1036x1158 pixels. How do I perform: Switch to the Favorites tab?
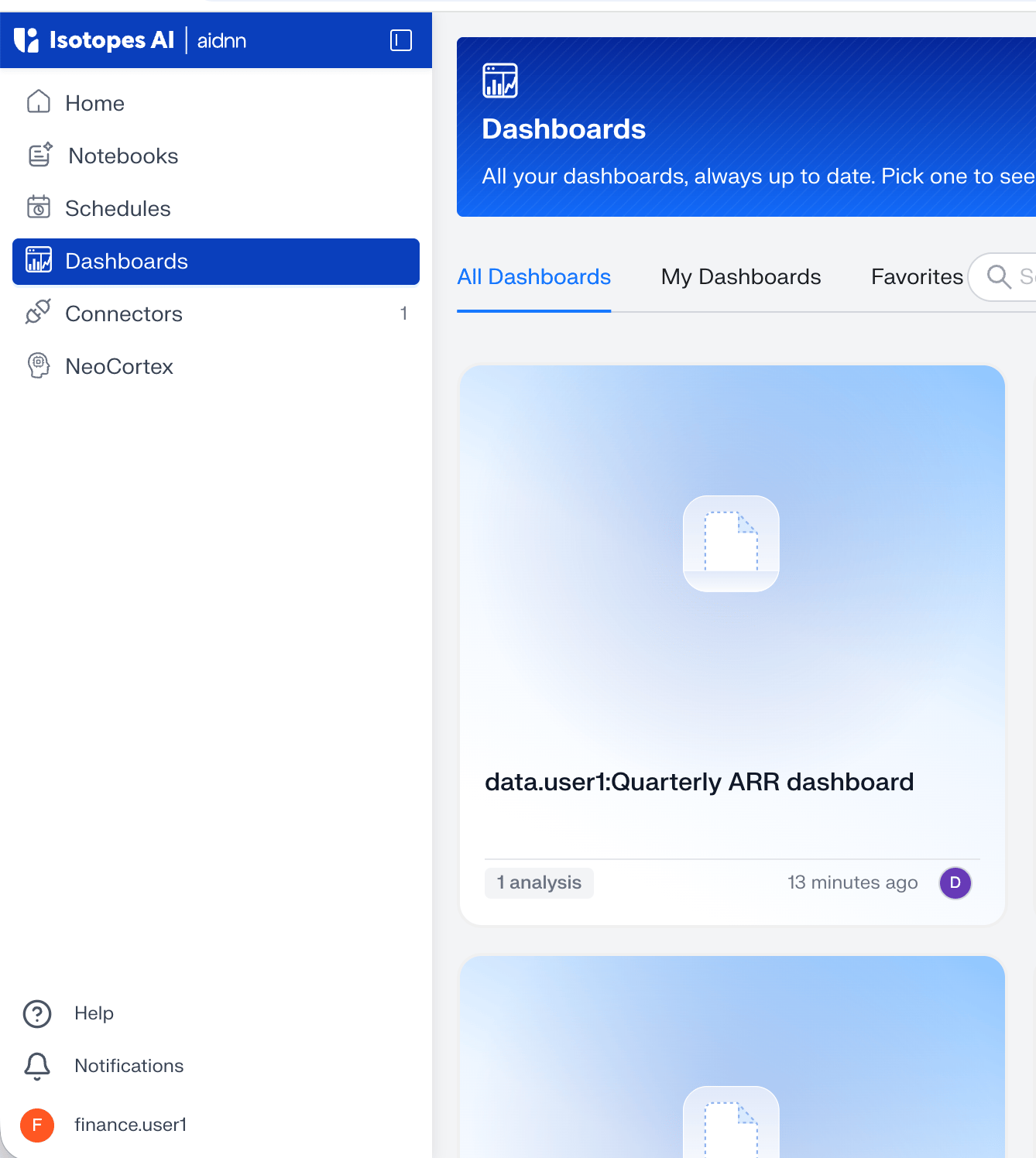[x=917, y=276]
